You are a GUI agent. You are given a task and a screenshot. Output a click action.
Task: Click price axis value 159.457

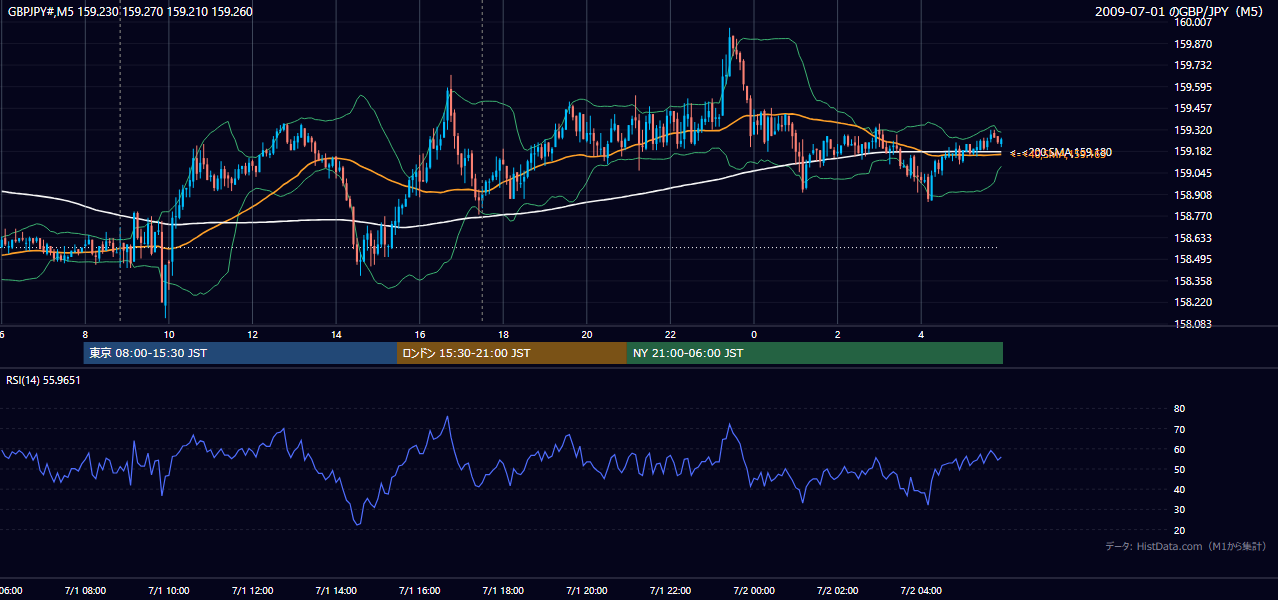tap(1193, 108)
